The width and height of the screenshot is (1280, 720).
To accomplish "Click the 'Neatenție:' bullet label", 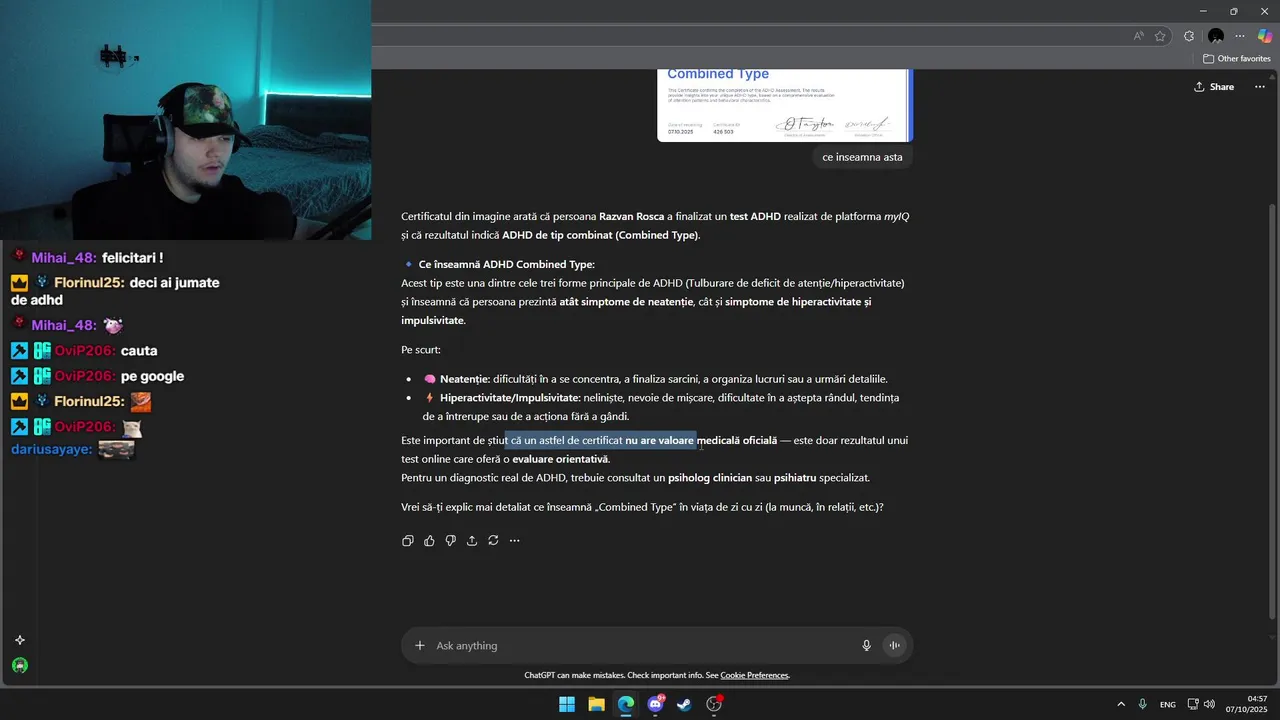I will coord(465,379).
